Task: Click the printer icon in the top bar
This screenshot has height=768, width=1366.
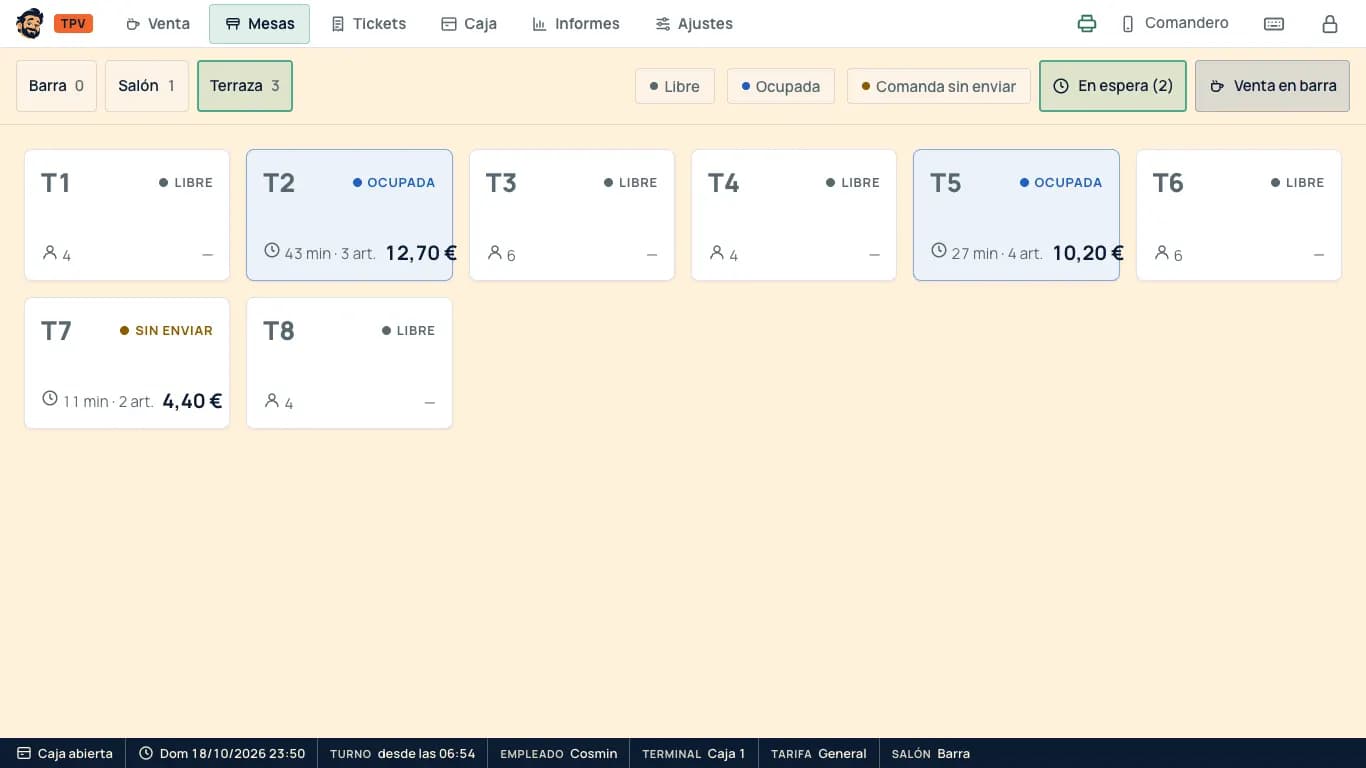Action: [x=1087, y=24]
